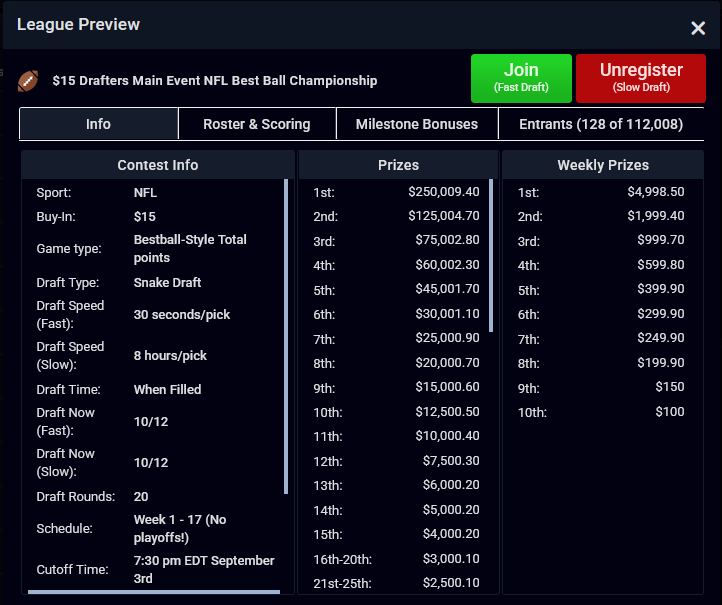Click the 15th prize $4,000.20
722x605 pixels.
coord(451,534)
